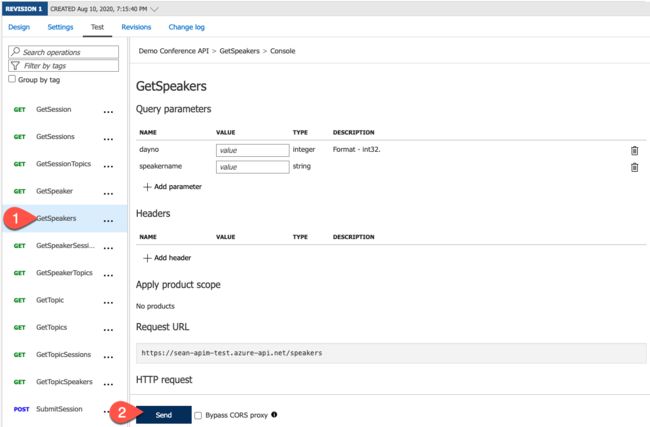Open GetTopics more options ellipsis
650x427 pixels.
click(x=108, y=330)
